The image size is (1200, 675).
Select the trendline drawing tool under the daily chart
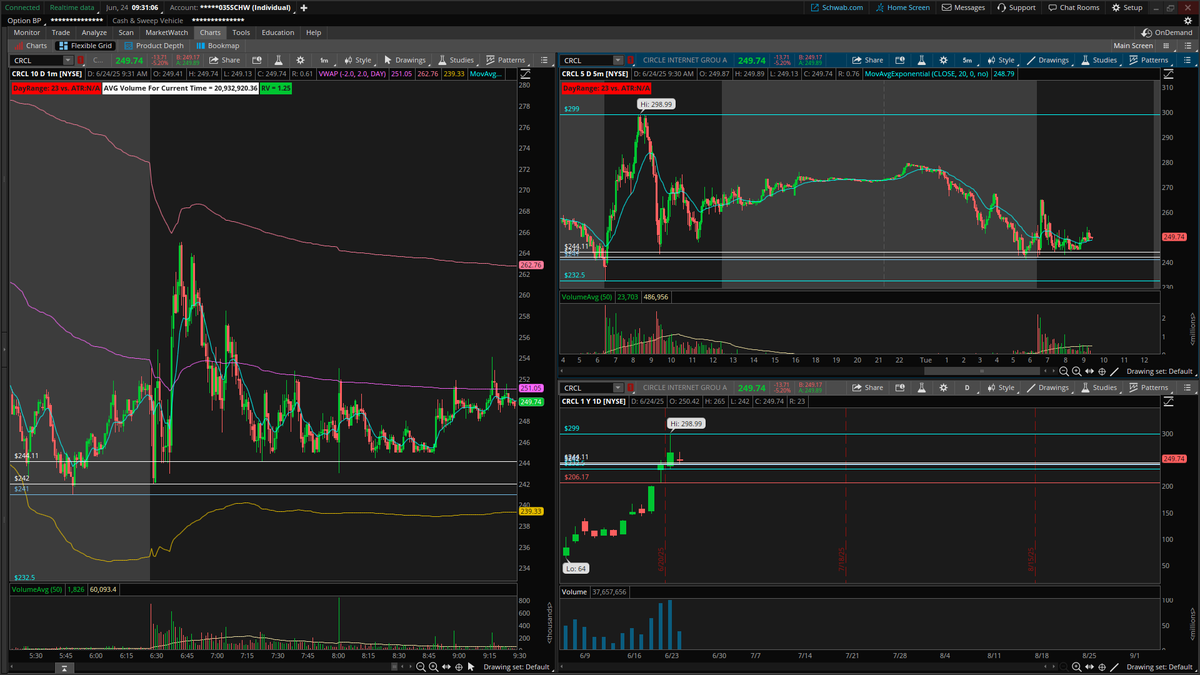(x=1114, y=667)
